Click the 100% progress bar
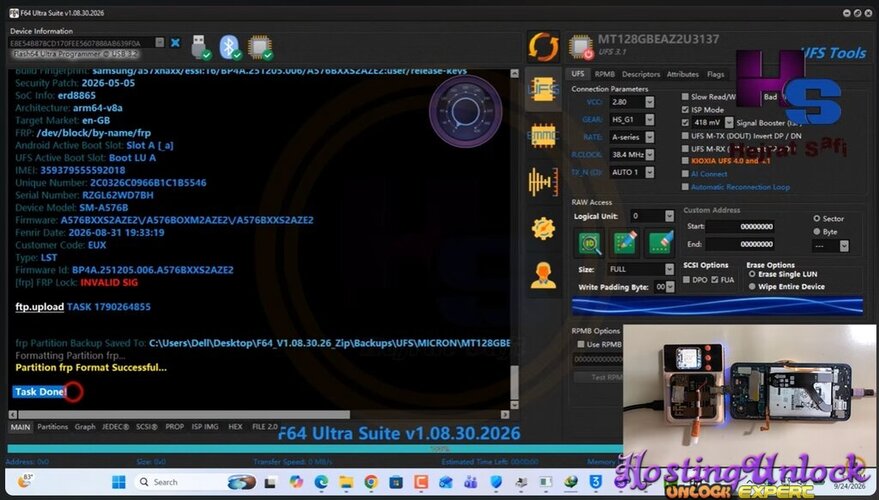The height and width of the screenshot is (500, 879). (314, 448)
